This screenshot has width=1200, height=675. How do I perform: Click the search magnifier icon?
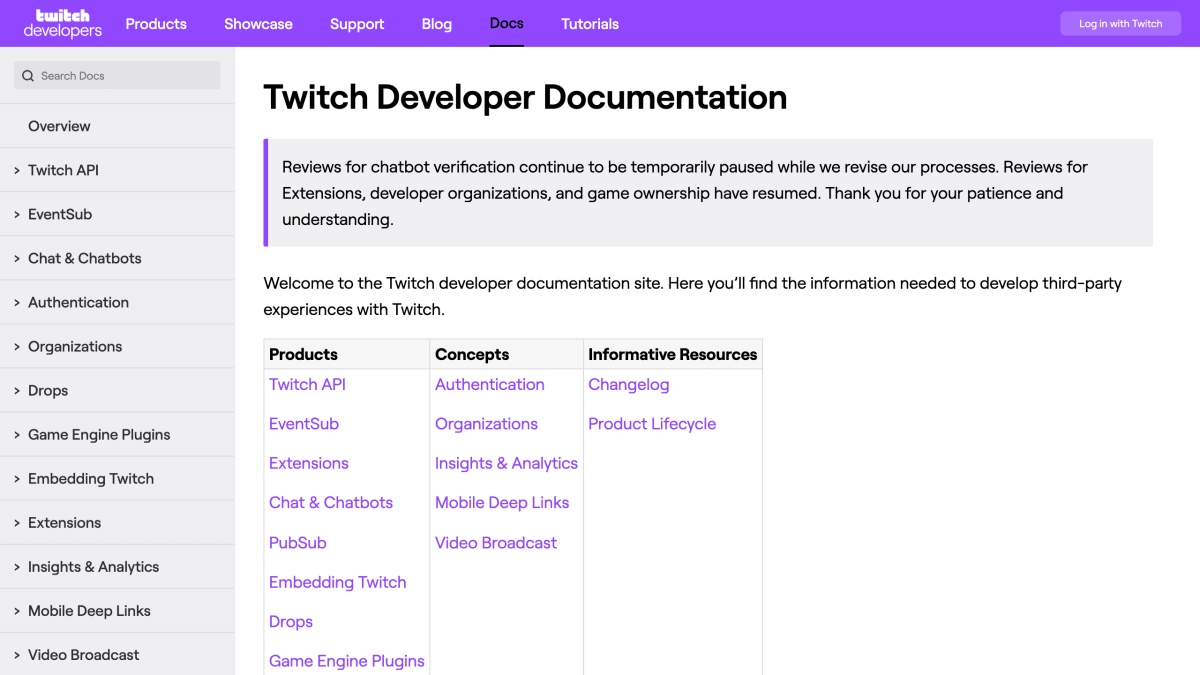(28, 76)
